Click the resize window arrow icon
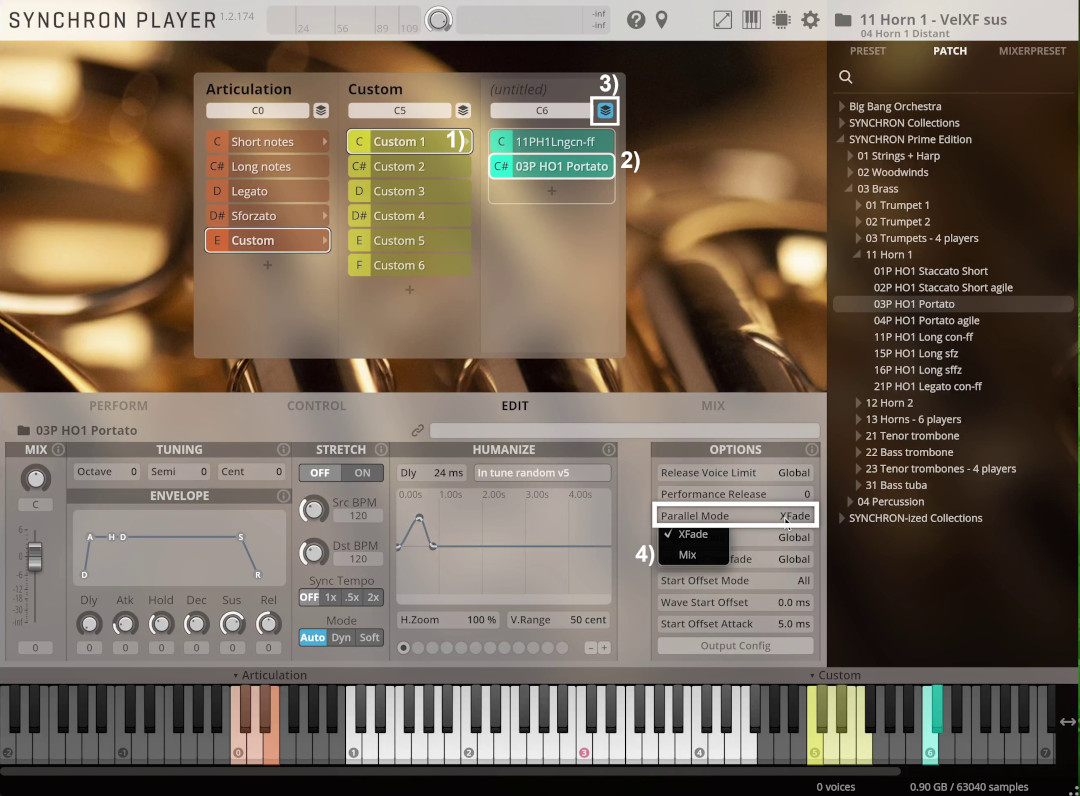Image resolution: width=1080 pixels, height=796 pixels. (x=723, y=20)
